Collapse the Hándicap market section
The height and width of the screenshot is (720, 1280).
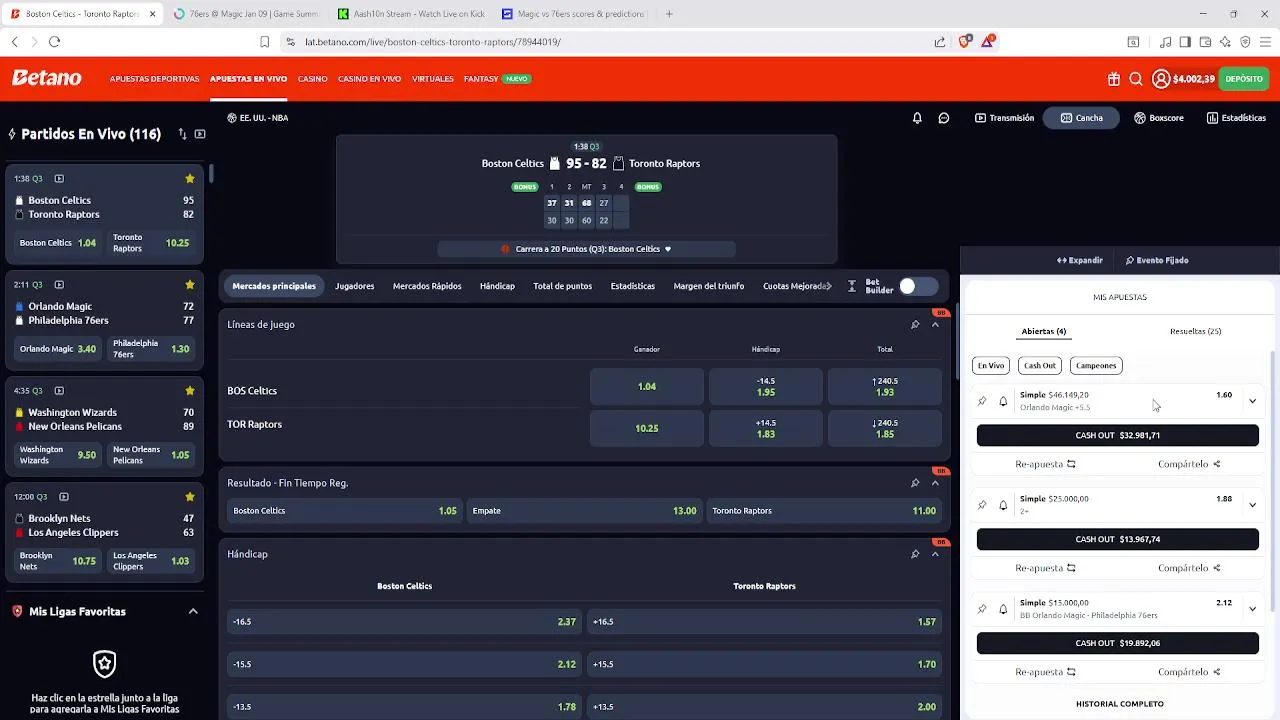coord(935,554)
